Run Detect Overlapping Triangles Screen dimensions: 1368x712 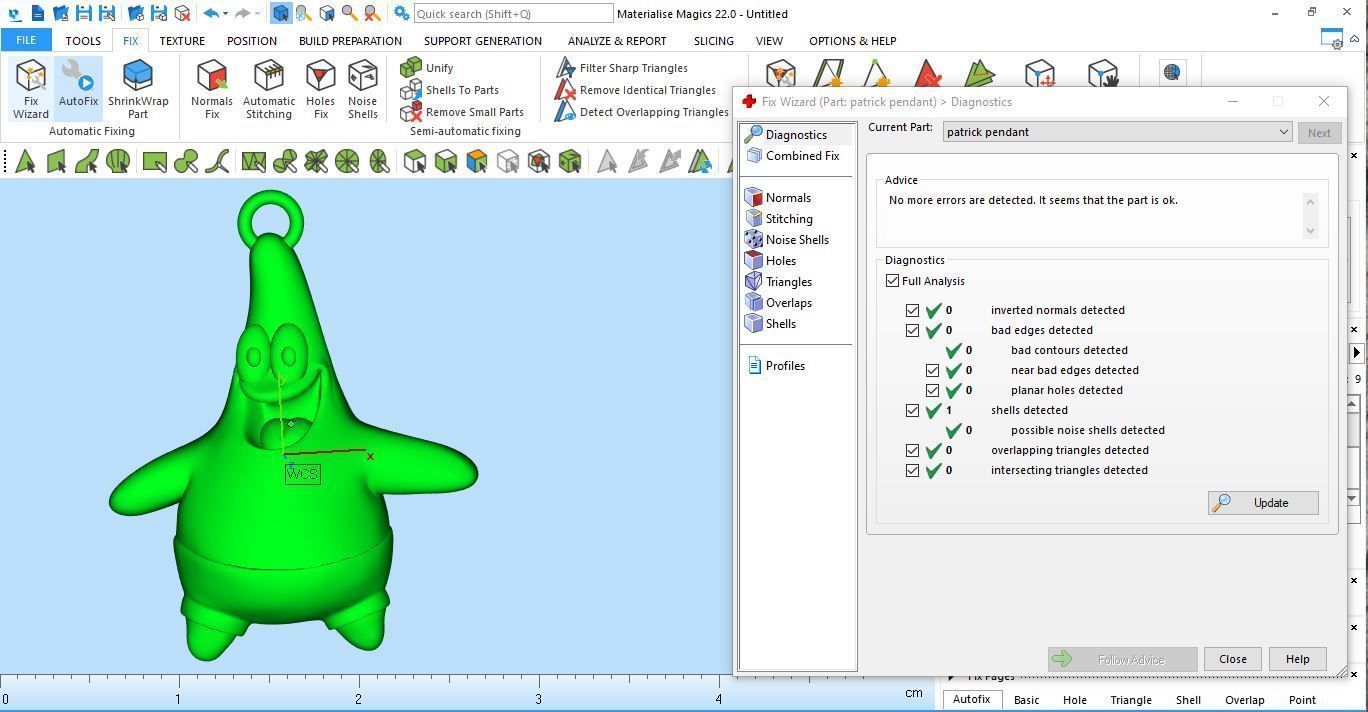point(642,112)
